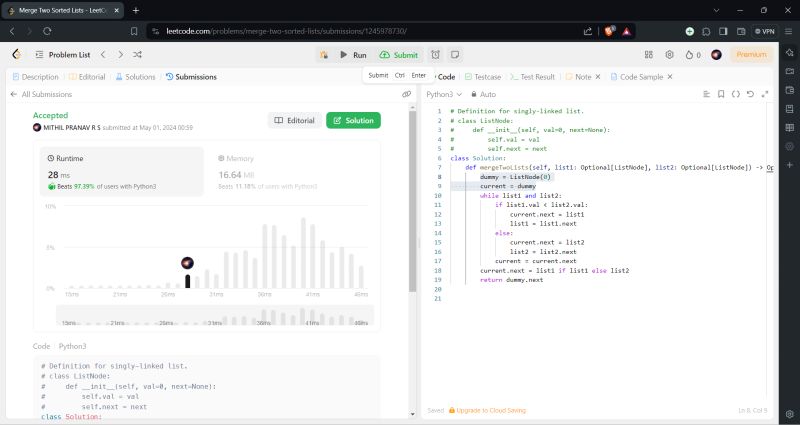
Task: Click line 19 return dummy.next
Action: [511, 280]
